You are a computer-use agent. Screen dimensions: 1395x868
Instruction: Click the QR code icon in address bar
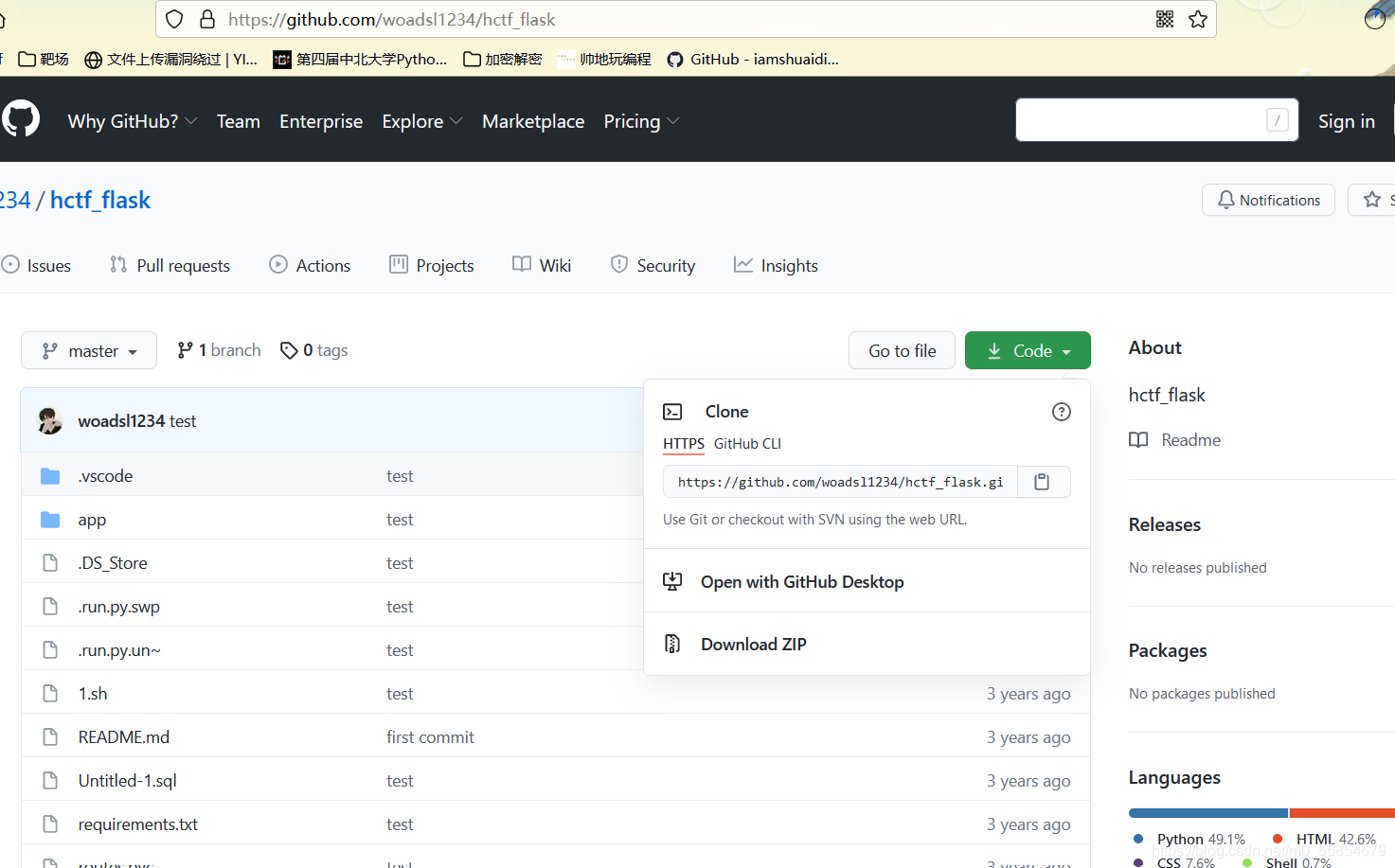click(x=1165, y=19)
